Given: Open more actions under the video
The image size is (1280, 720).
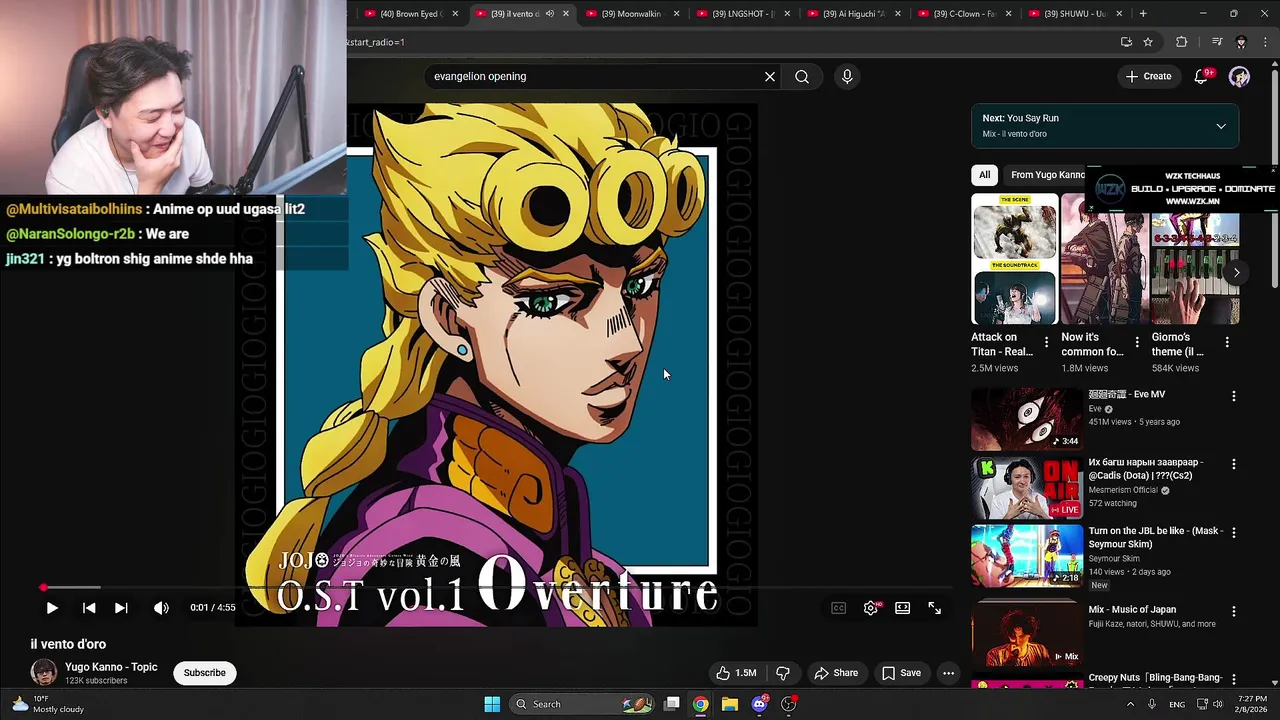Looking at the screenshot, I should pos(949,673).
